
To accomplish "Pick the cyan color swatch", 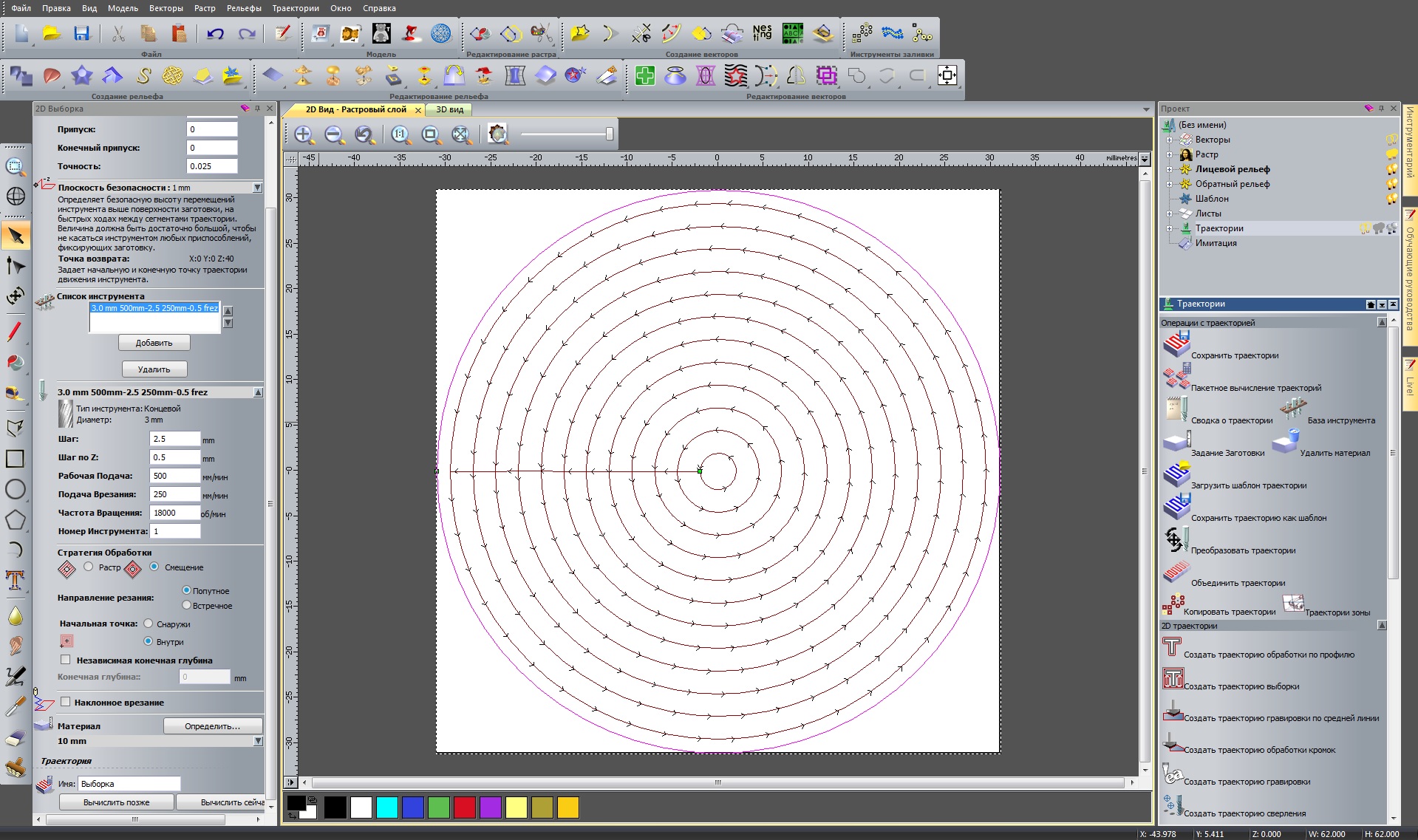I will (386, 807).
